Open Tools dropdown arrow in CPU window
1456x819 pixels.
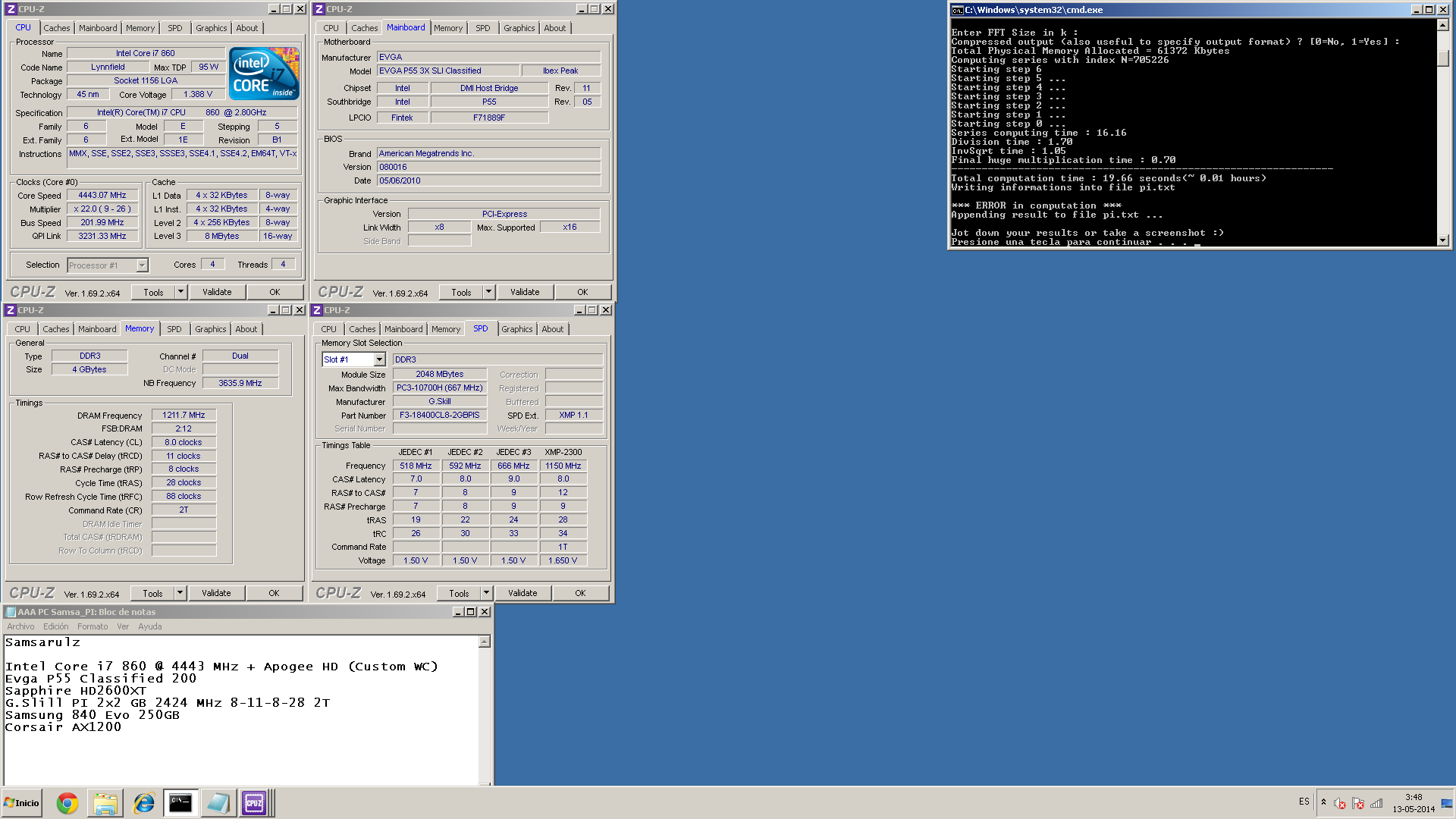pyautogui.click(x=180, y=292)
